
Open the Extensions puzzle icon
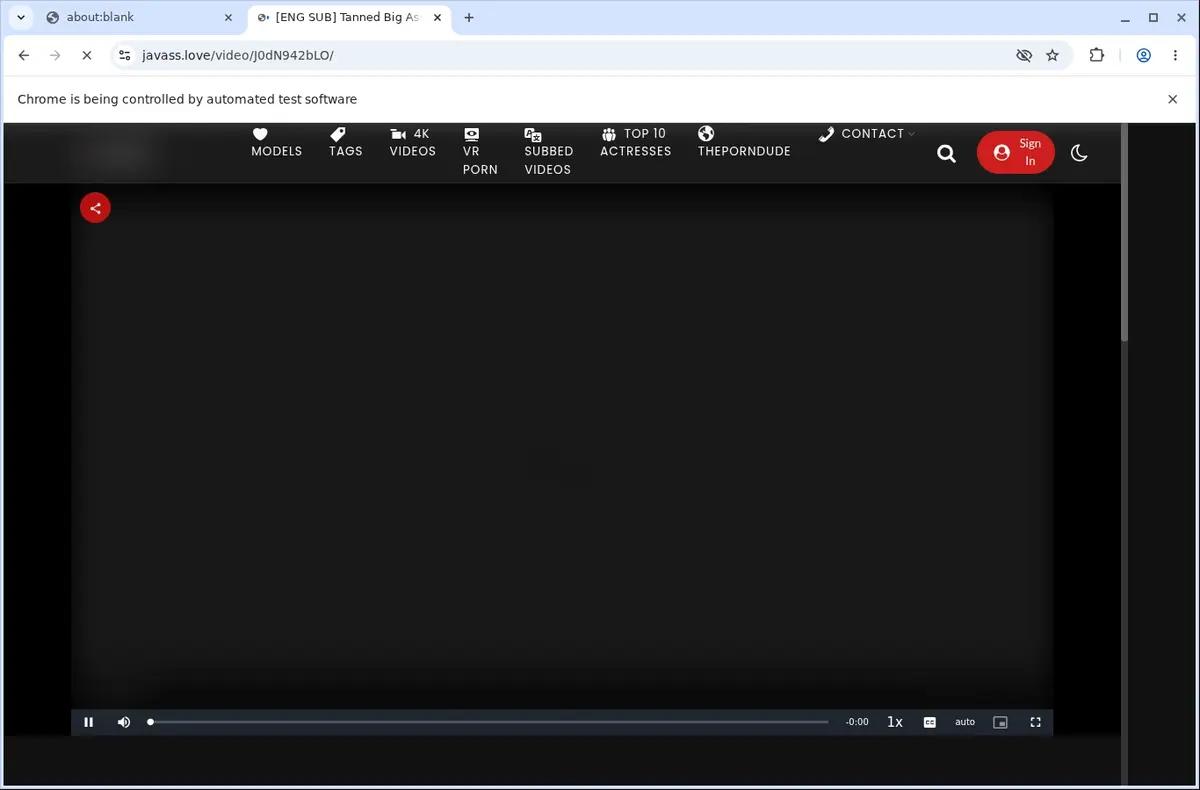coord(1097,55)
